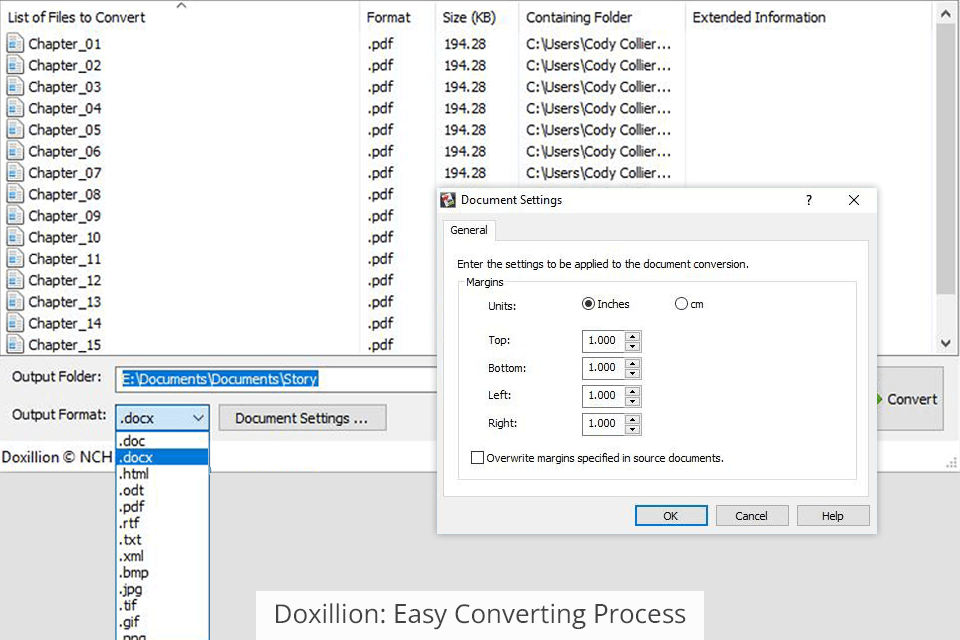
Task: Click the Extended Information column header
Action: tap(811, 17)
